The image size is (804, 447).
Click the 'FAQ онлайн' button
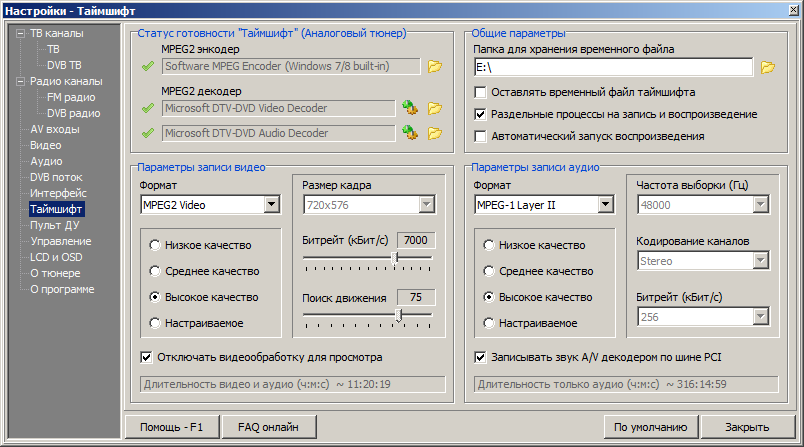[268, 427]
